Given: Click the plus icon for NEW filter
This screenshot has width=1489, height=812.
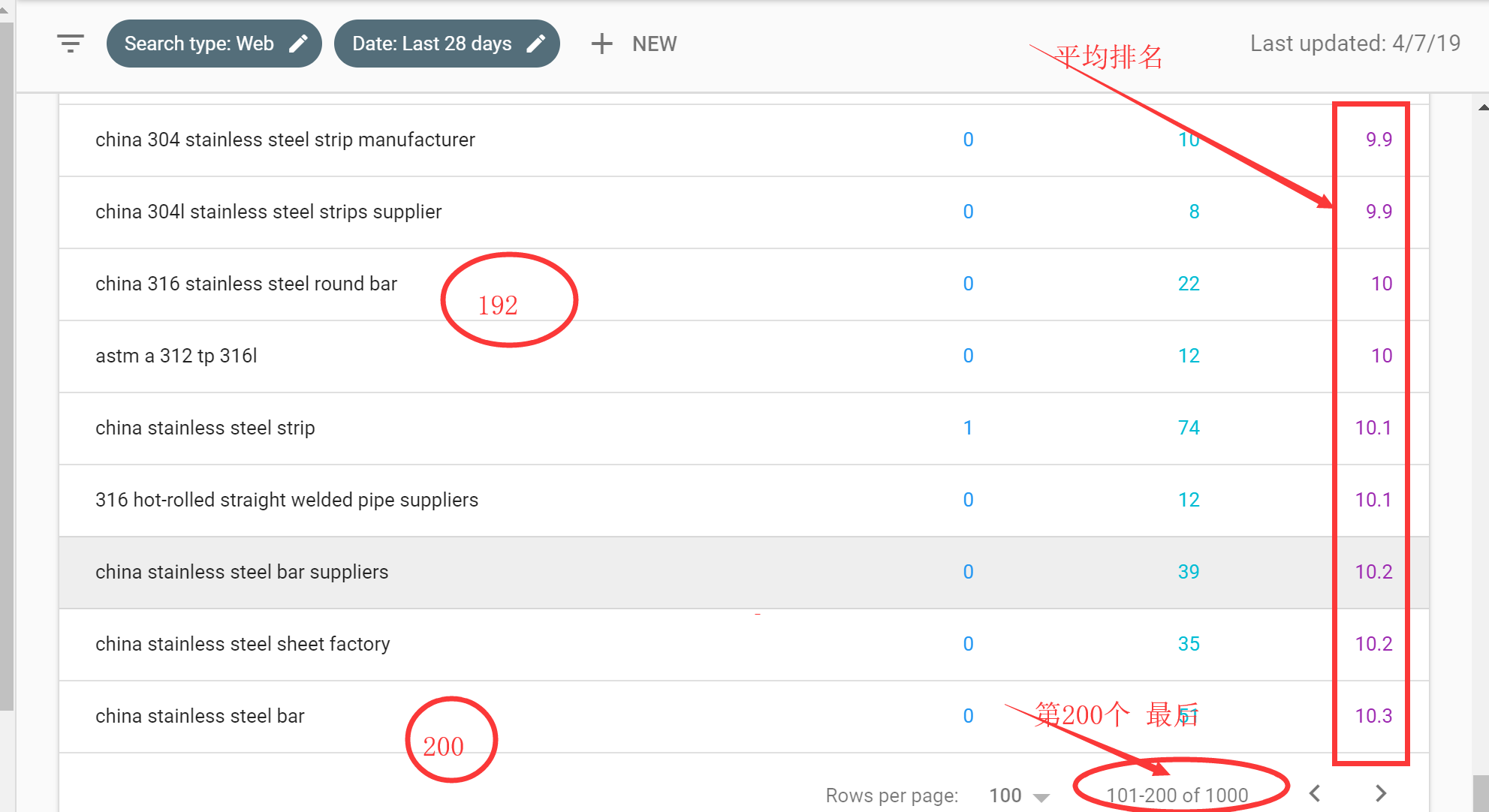Looking at the screenshot, I should click(601, 44).
